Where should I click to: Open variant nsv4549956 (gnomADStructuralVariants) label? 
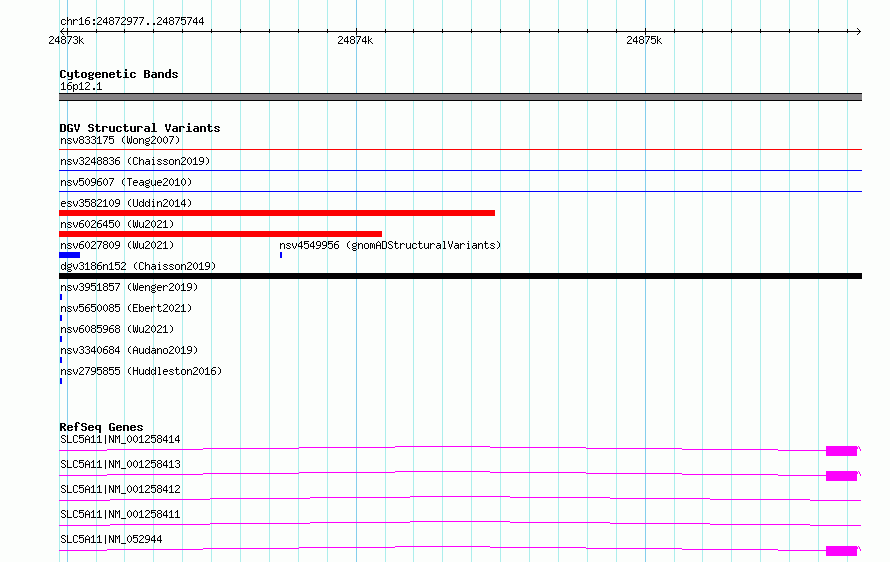click(390, 245)
